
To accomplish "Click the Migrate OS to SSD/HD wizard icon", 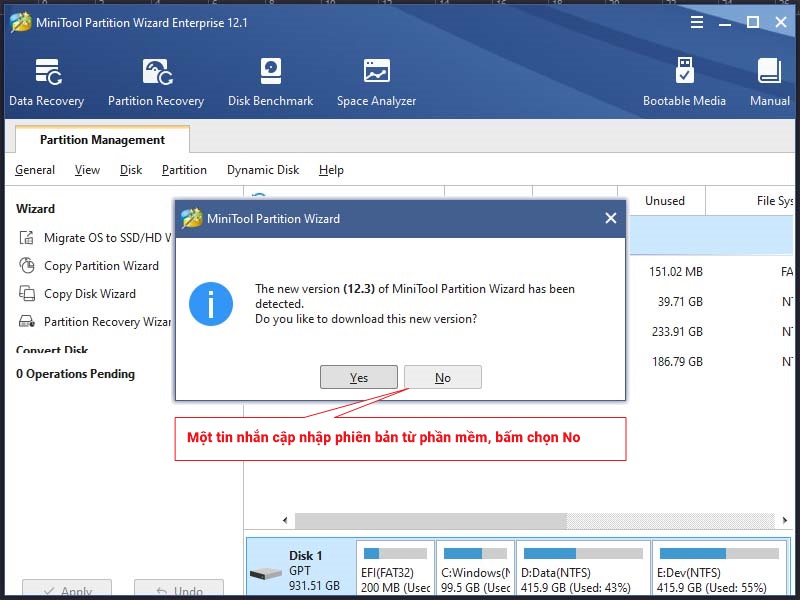I will pos(27,238).
